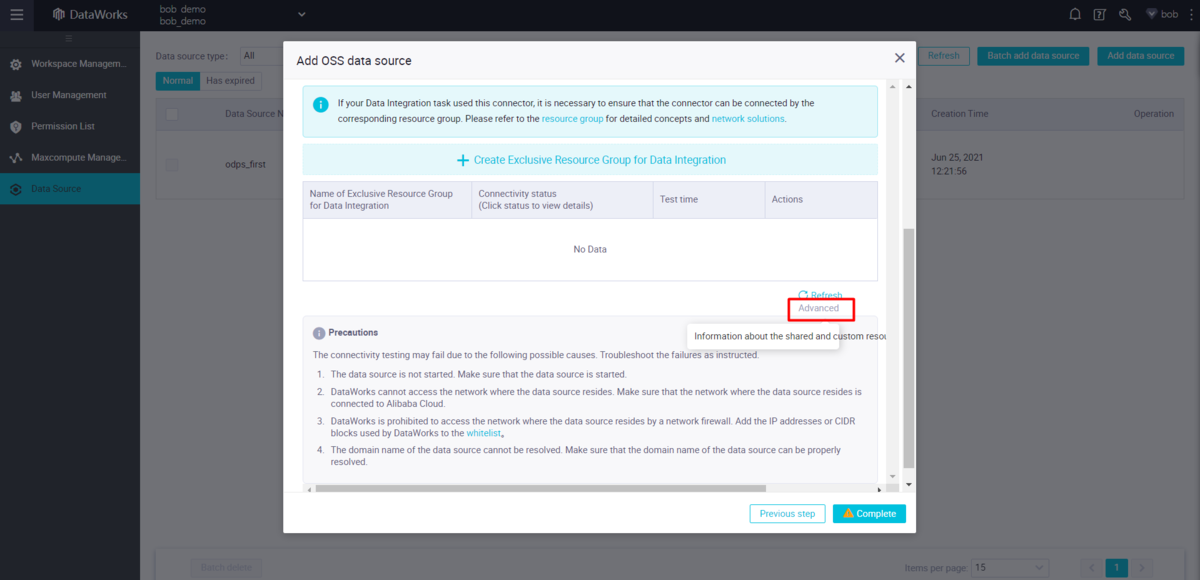Image resolution: width=1200 pixels, height=580 pixels.
Task: Close the Add OSS data source dialog
Action: pyautogui.click(x=900, y=58)
